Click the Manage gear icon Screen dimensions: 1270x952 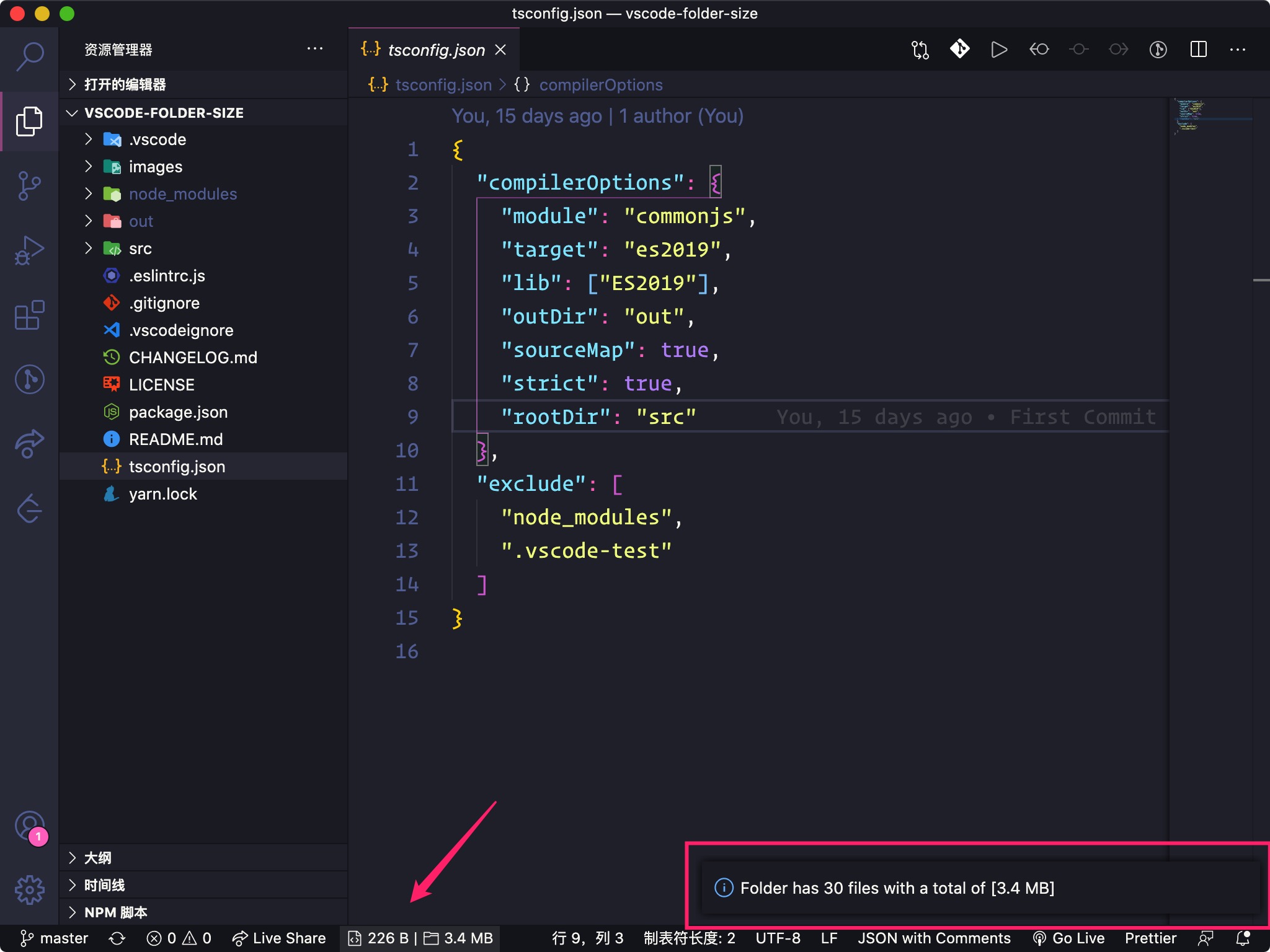point(29,890)
